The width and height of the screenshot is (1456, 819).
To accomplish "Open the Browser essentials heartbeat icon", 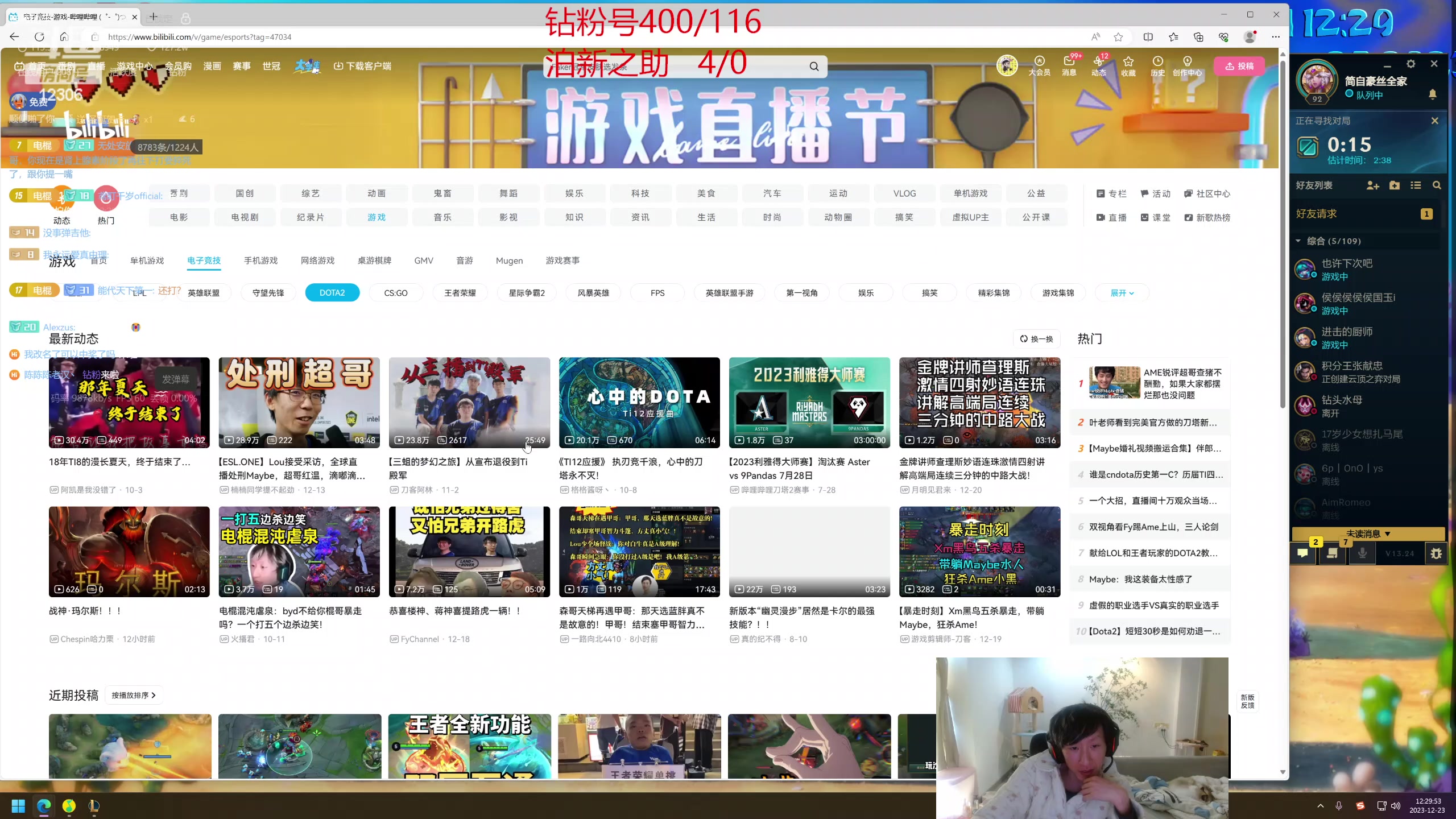I will coord(1223,37).
